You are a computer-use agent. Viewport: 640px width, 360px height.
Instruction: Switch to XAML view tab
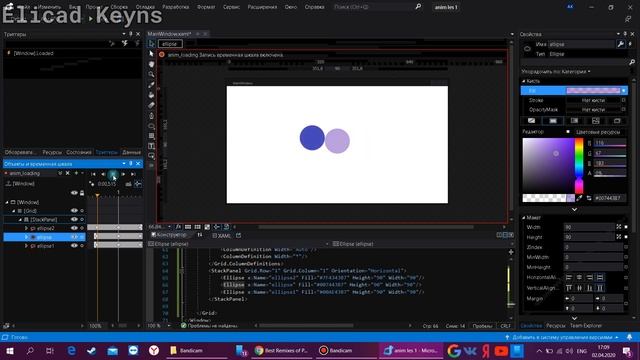pos(221,236)
